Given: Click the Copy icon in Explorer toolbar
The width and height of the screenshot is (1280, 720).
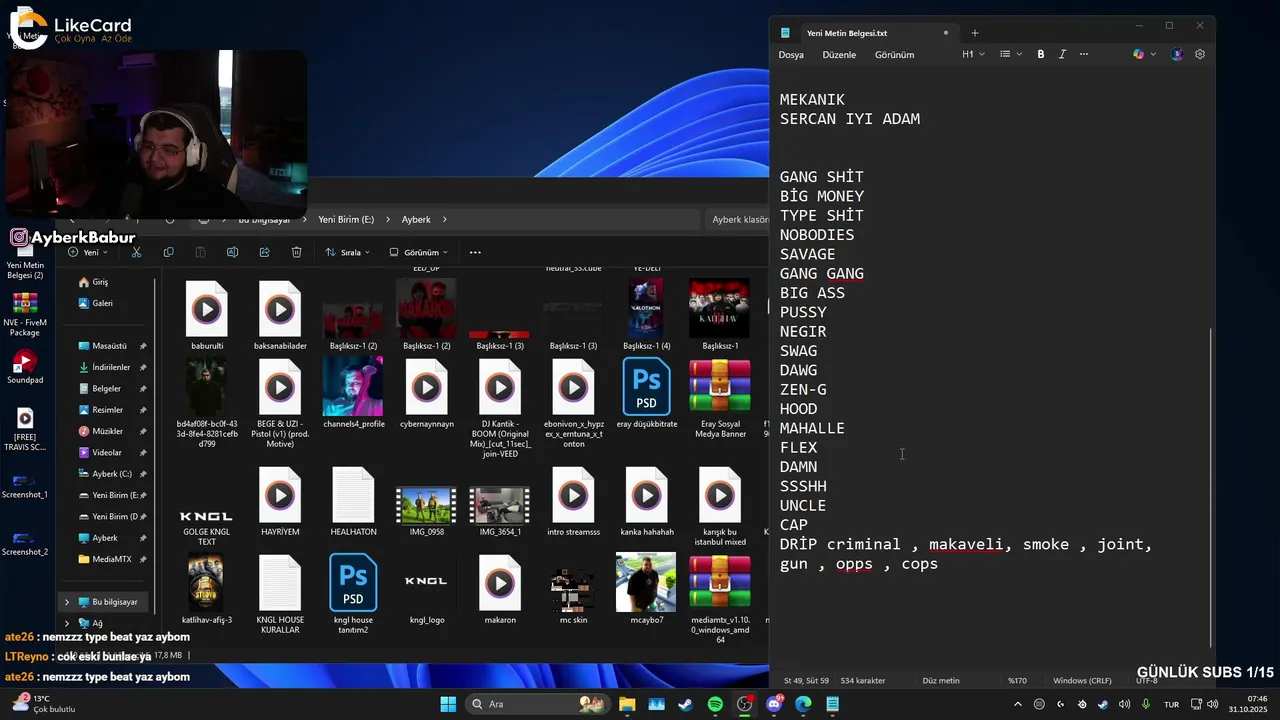Looking at the screenshot, I should pos(168,252).
